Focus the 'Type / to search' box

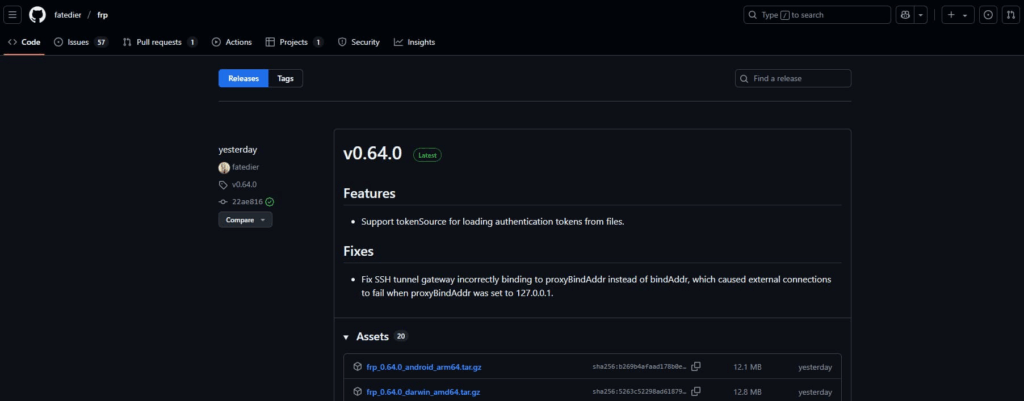pos(817,15)
